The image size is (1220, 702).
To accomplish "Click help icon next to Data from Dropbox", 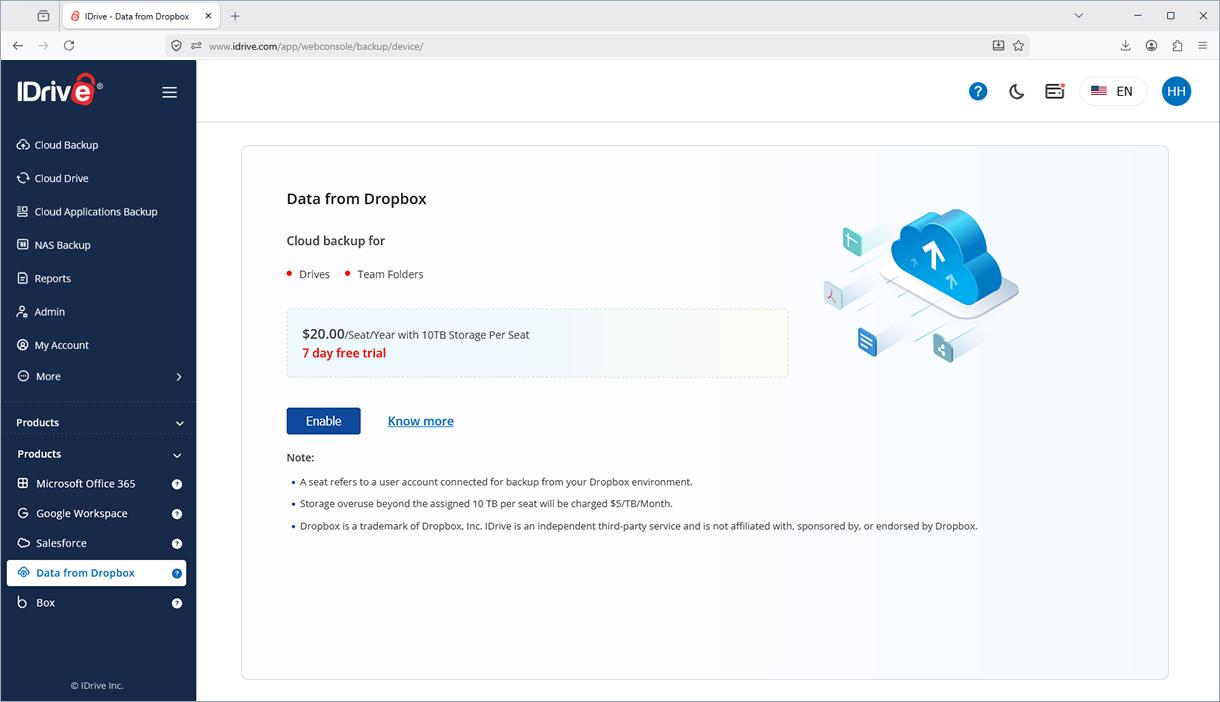I will 177,574.
